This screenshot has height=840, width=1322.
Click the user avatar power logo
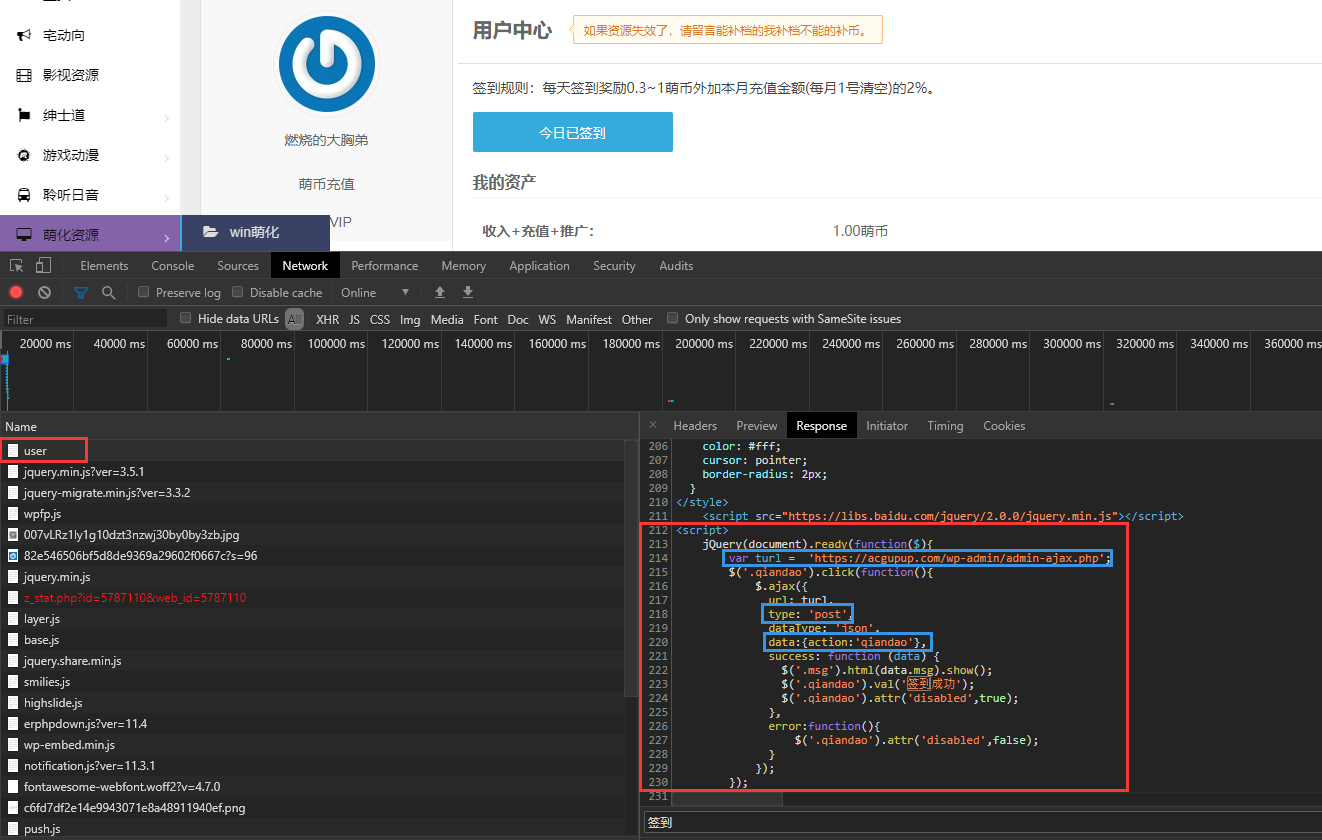click(x=326, y=64)
